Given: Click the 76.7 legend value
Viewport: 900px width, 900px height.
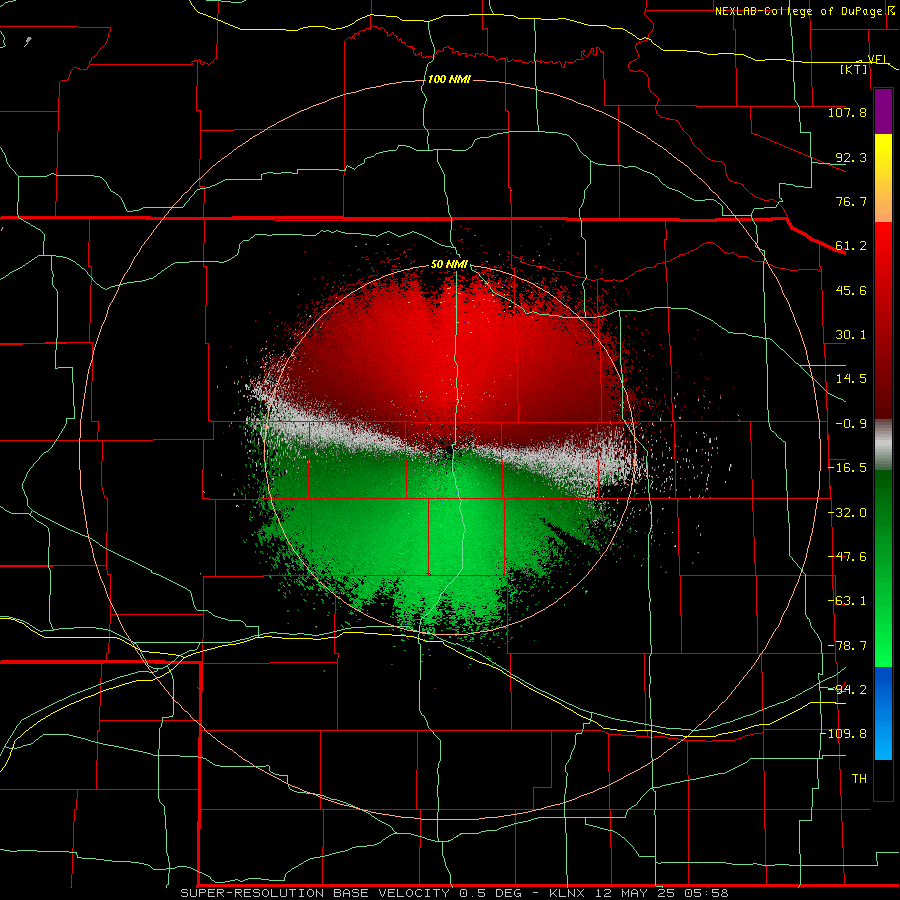Looking at the screenshot, I should coord(851,201).
